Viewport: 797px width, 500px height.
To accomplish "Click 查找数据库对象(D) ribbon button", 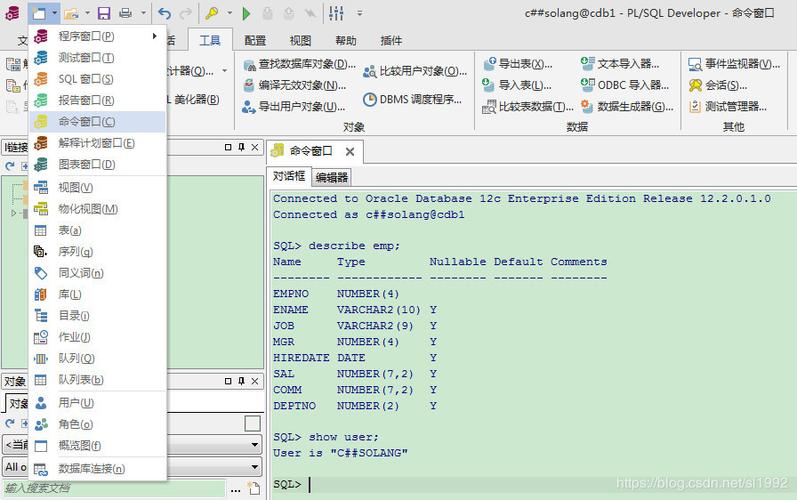I will coord(299,64).
